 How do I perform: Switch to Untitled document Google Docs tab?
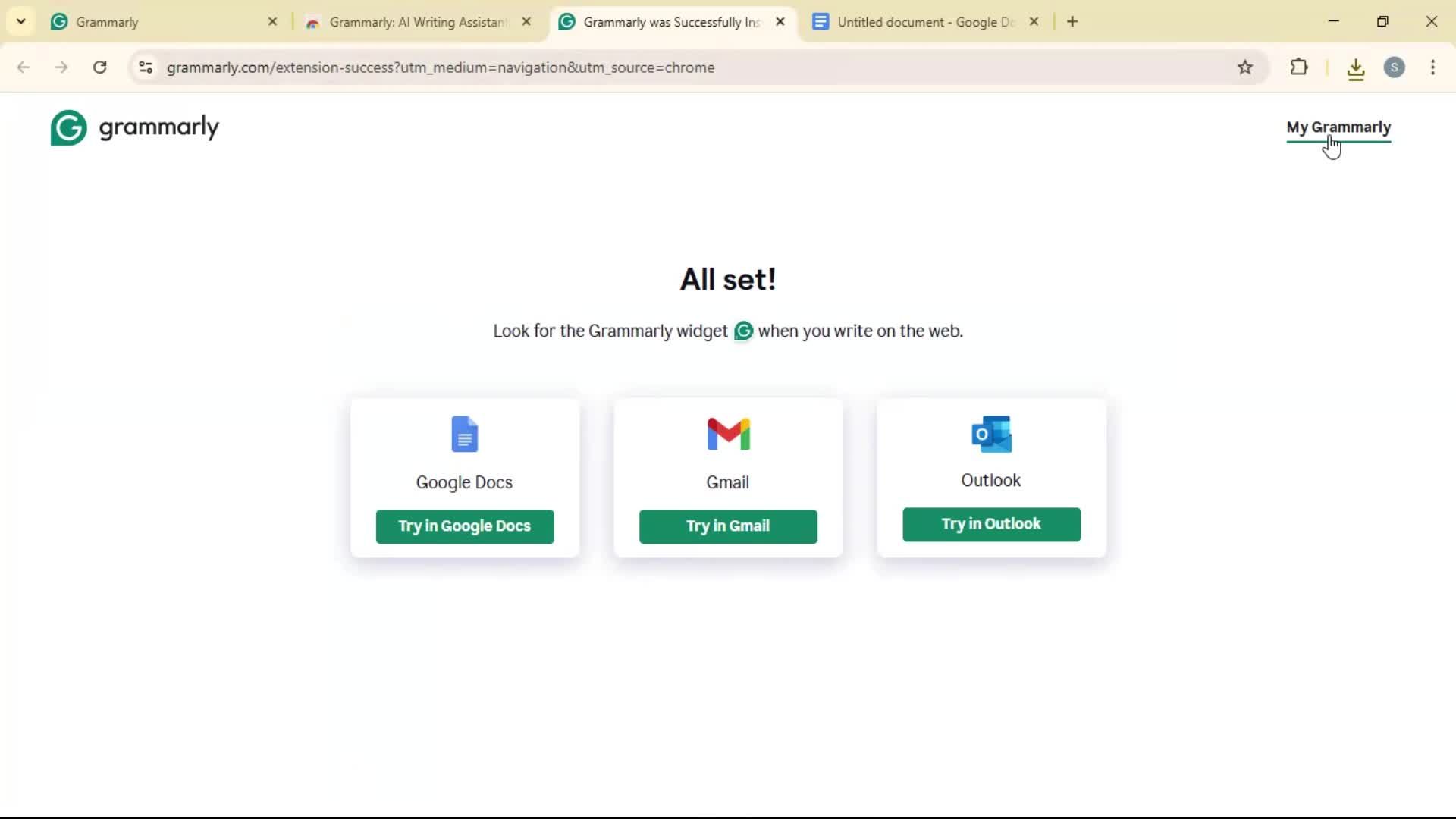click(927, 22)
